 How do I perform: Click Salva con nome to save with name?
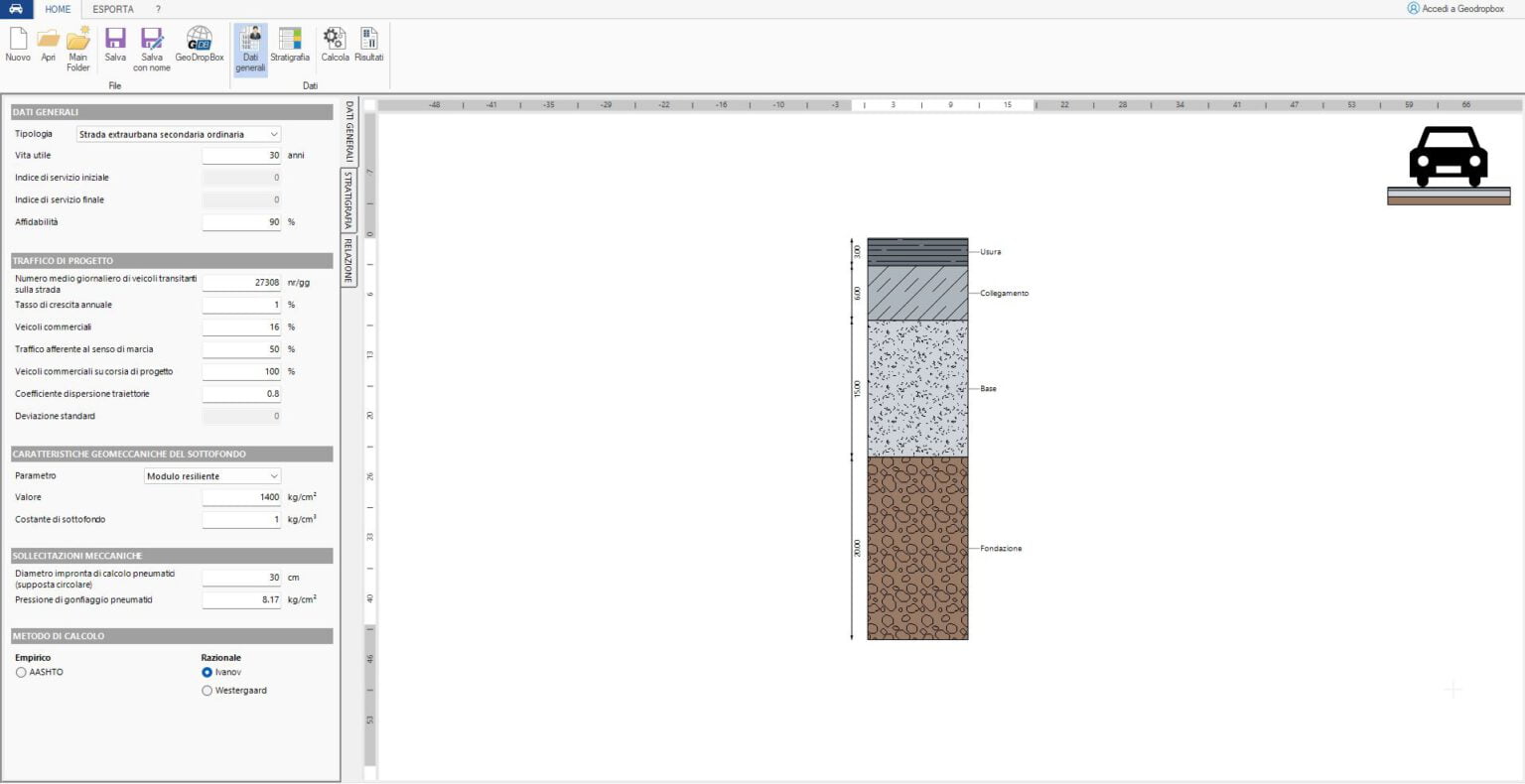[x=151, y=45]
